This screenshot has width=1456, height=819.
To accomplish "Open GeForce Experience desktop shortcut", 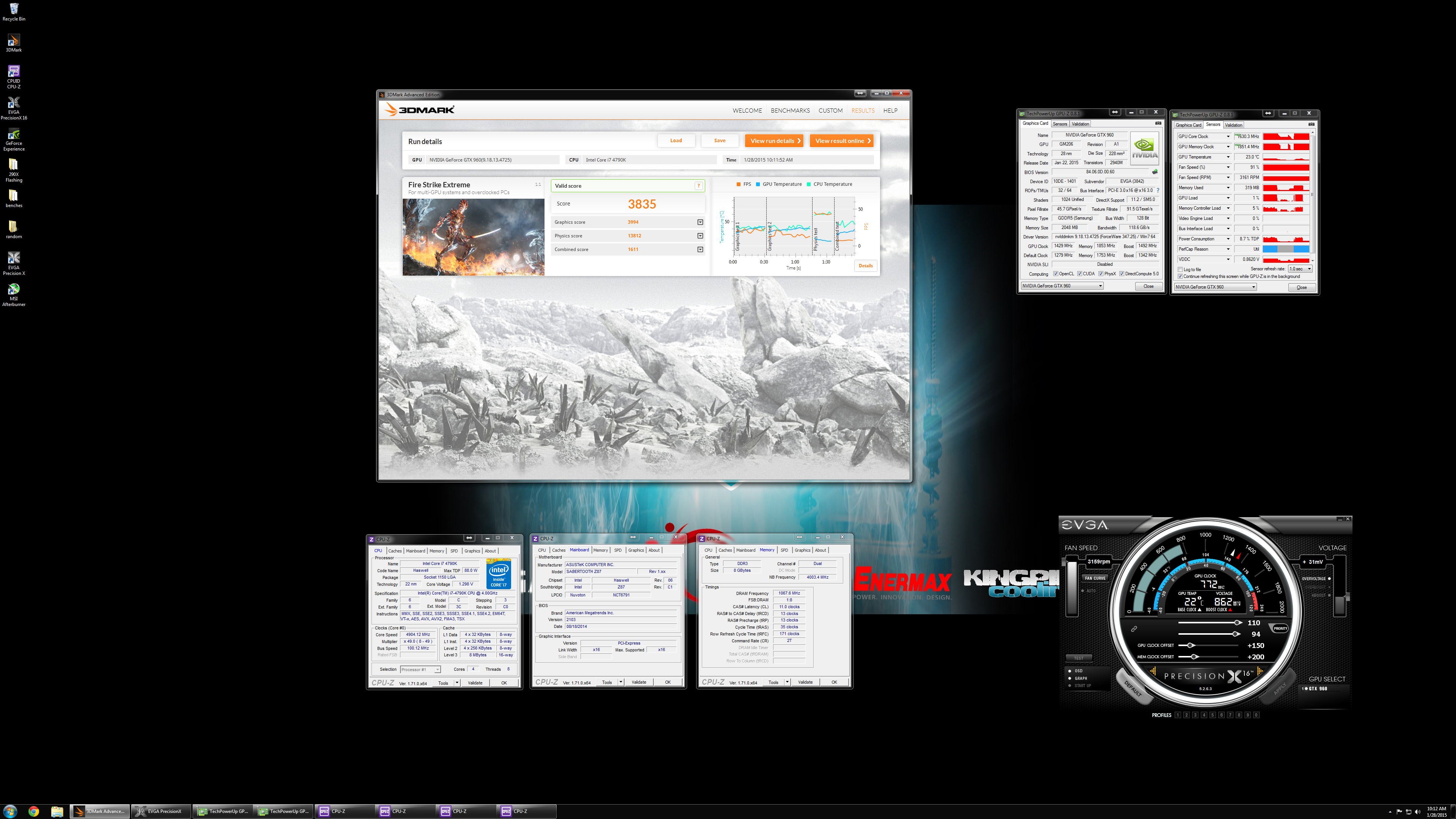I will tap(14, 139).
